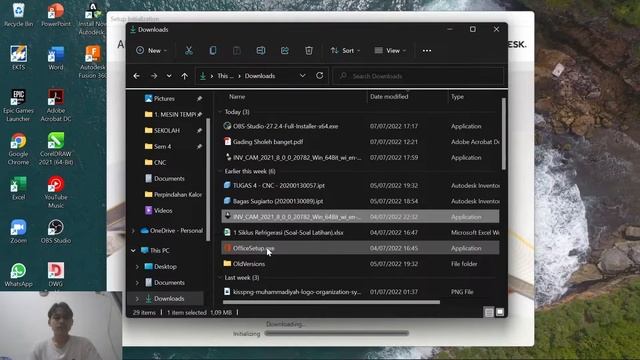
Task: Click the Delete trash icon
Action: 309,51
